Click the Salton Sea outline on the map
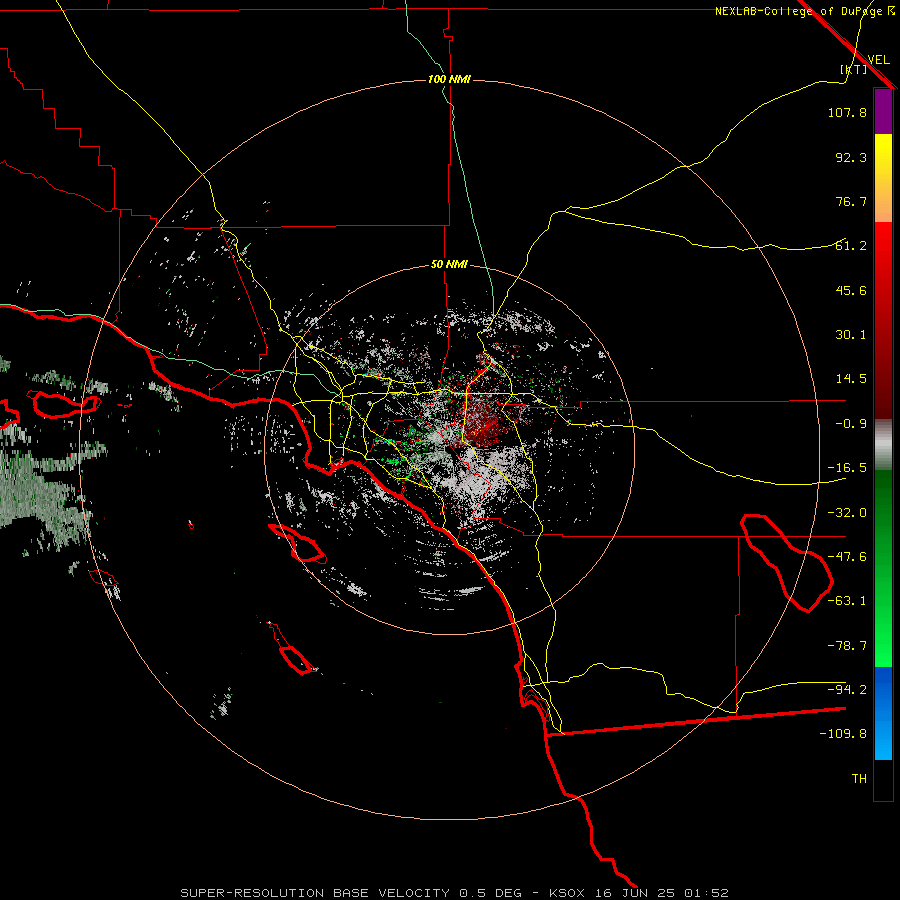This screenshot has height=900, width=900. pos(786,562)
